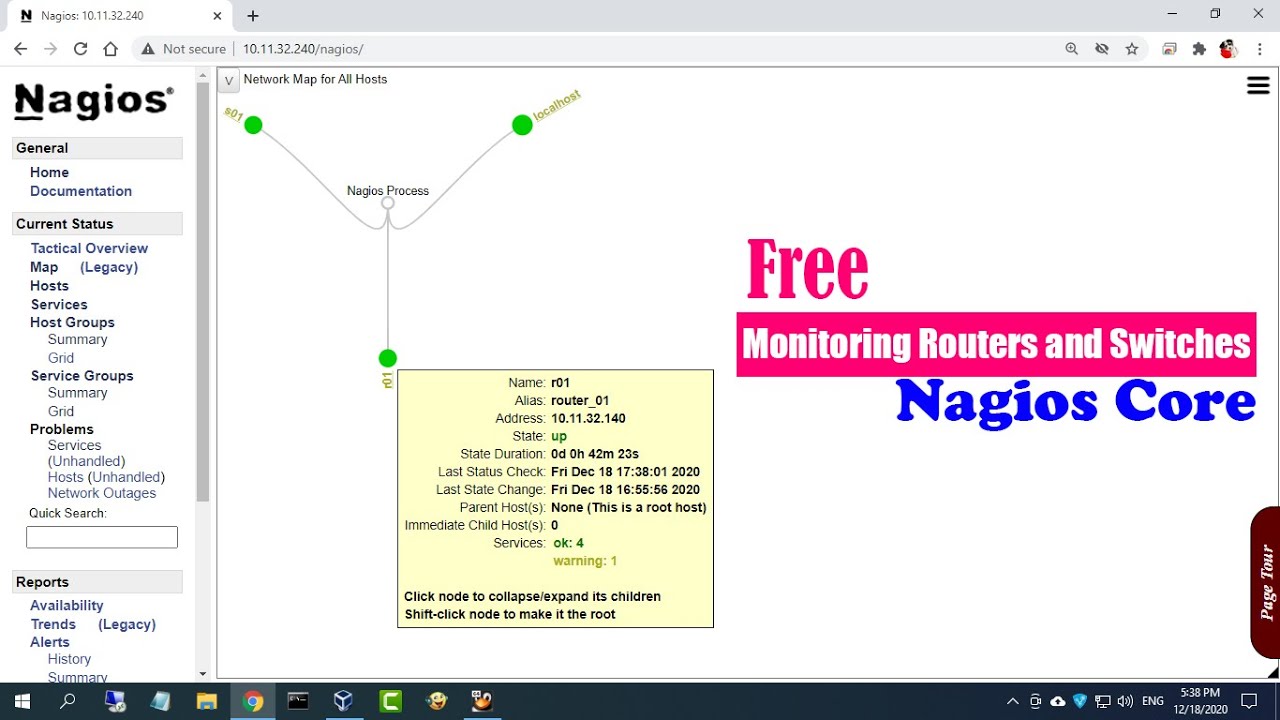This screenshot has width=1280, height=720.
Task: Click the crossed-out eye icon in address bar
Action: (1102, 49)
